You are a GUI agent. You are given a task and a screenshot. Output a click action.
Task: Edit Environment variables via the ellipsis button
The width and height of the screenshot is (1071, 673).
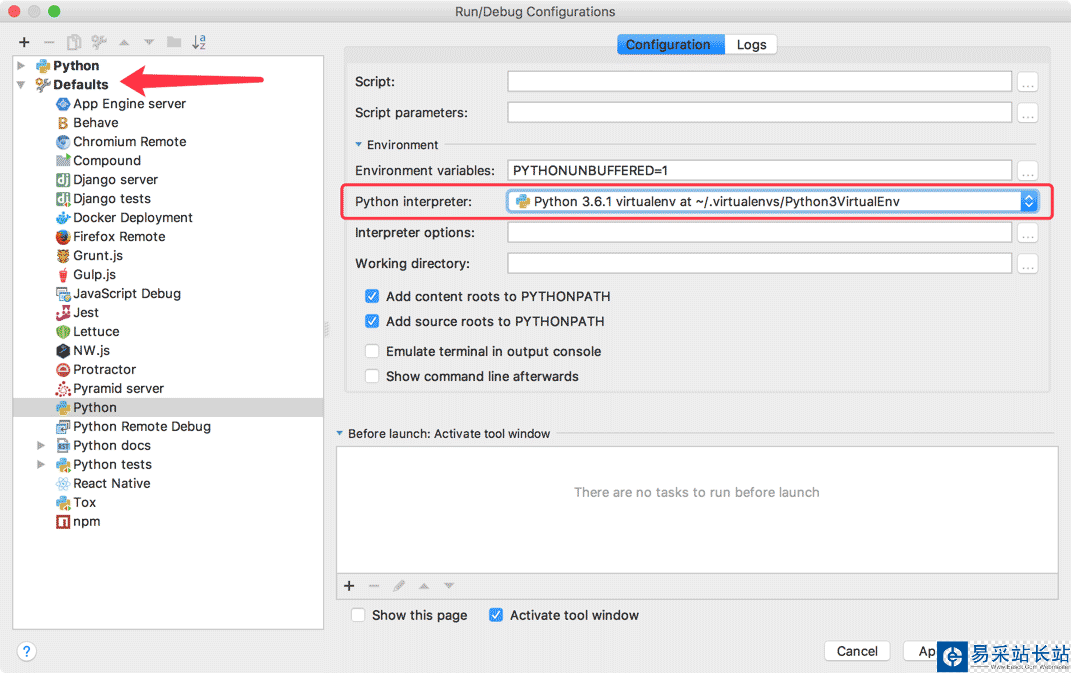coord(1027,171)
